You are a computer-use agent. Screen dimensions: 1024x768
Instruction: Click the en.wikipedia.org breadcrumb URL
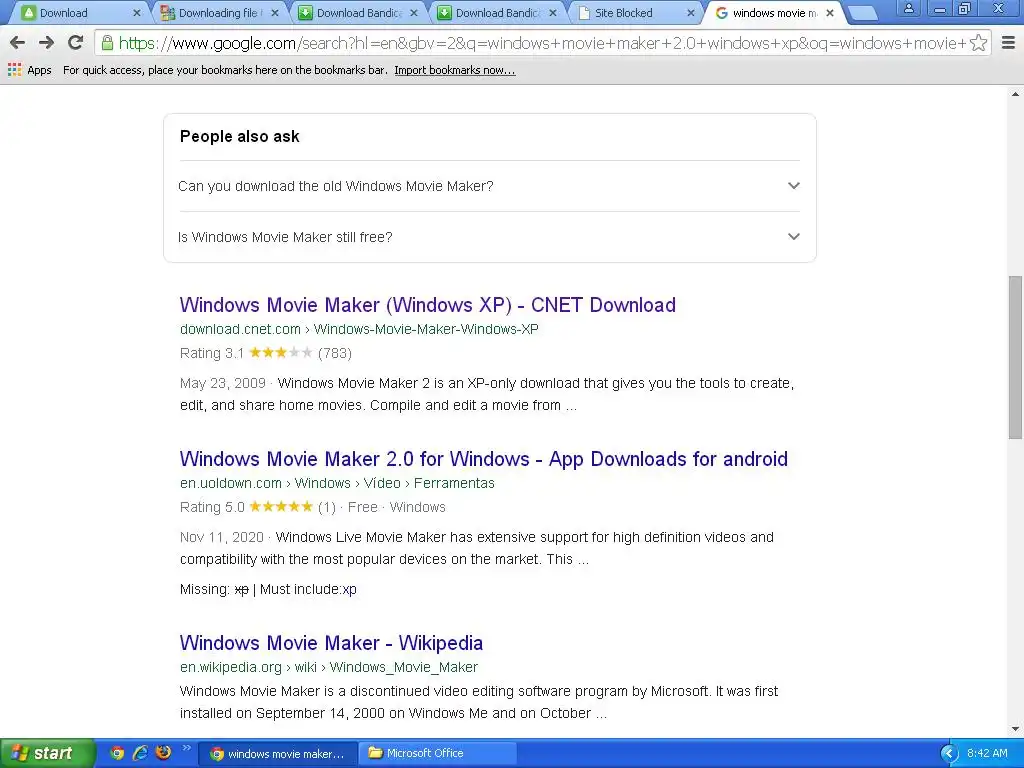coord(328,667)
